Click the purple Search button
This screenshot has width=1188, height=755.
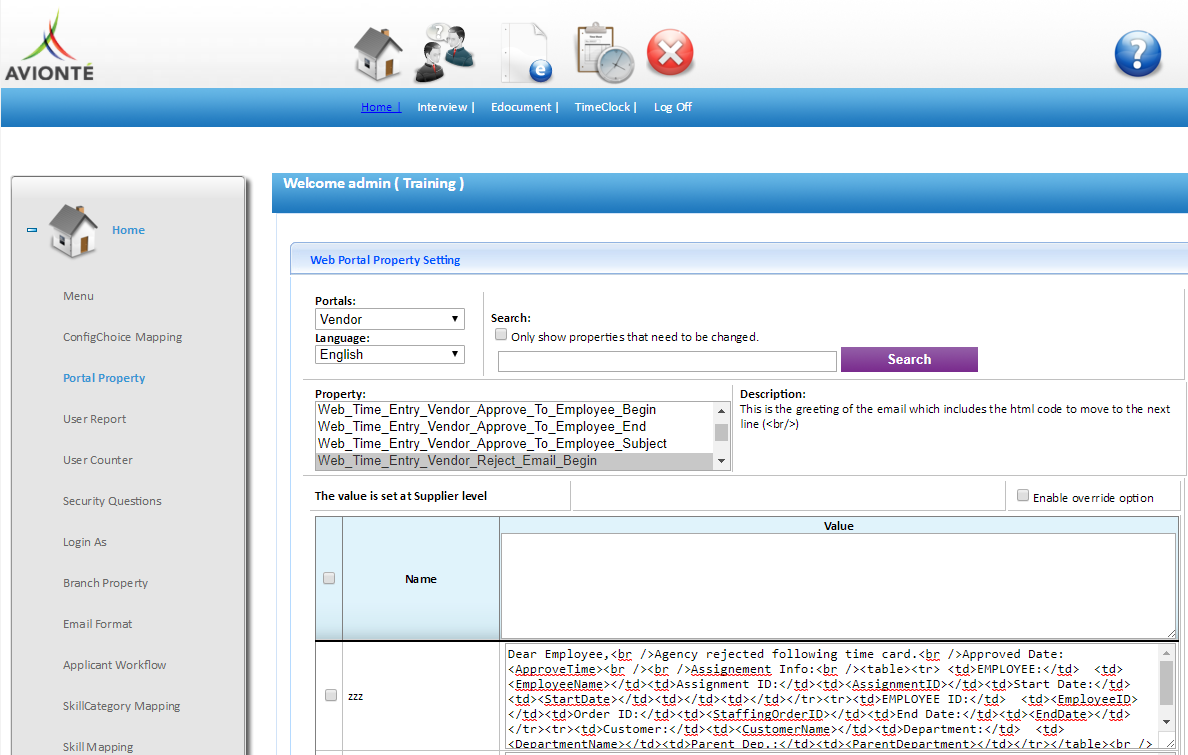pos(909,359)
